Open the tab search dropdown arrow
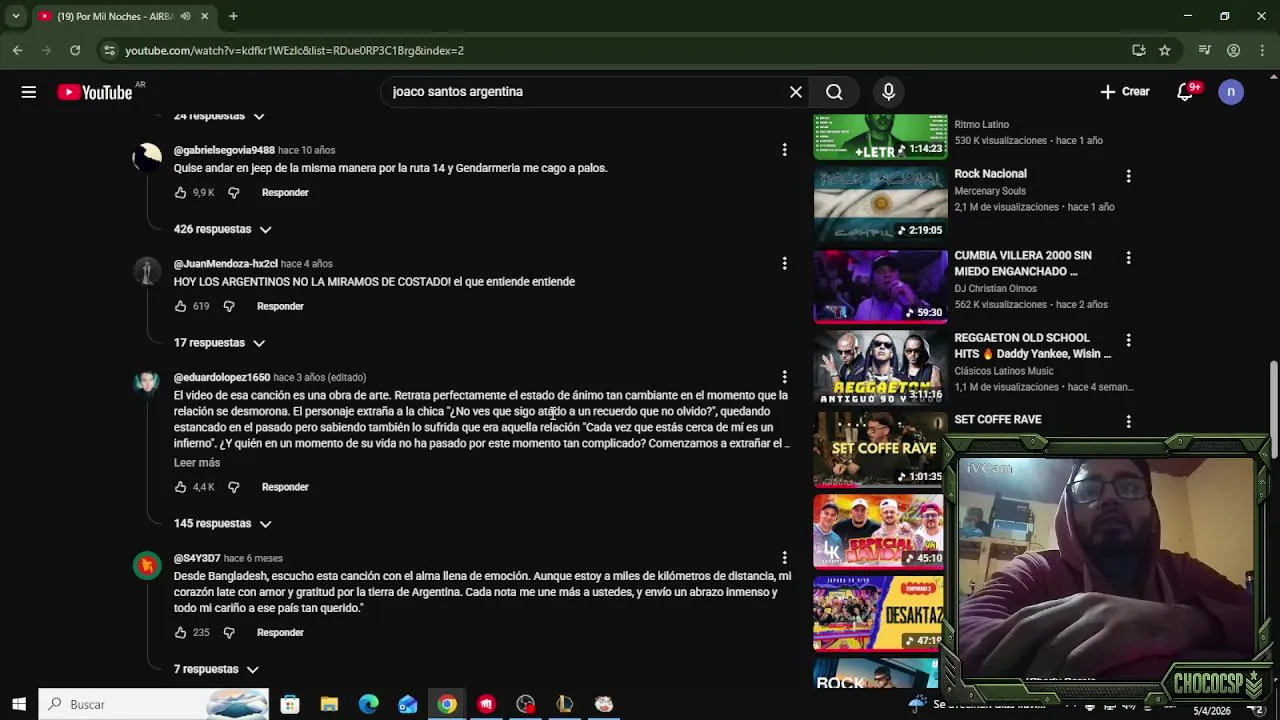The height and width of the screenshot is (720, 1280). (x=13, y=16)
